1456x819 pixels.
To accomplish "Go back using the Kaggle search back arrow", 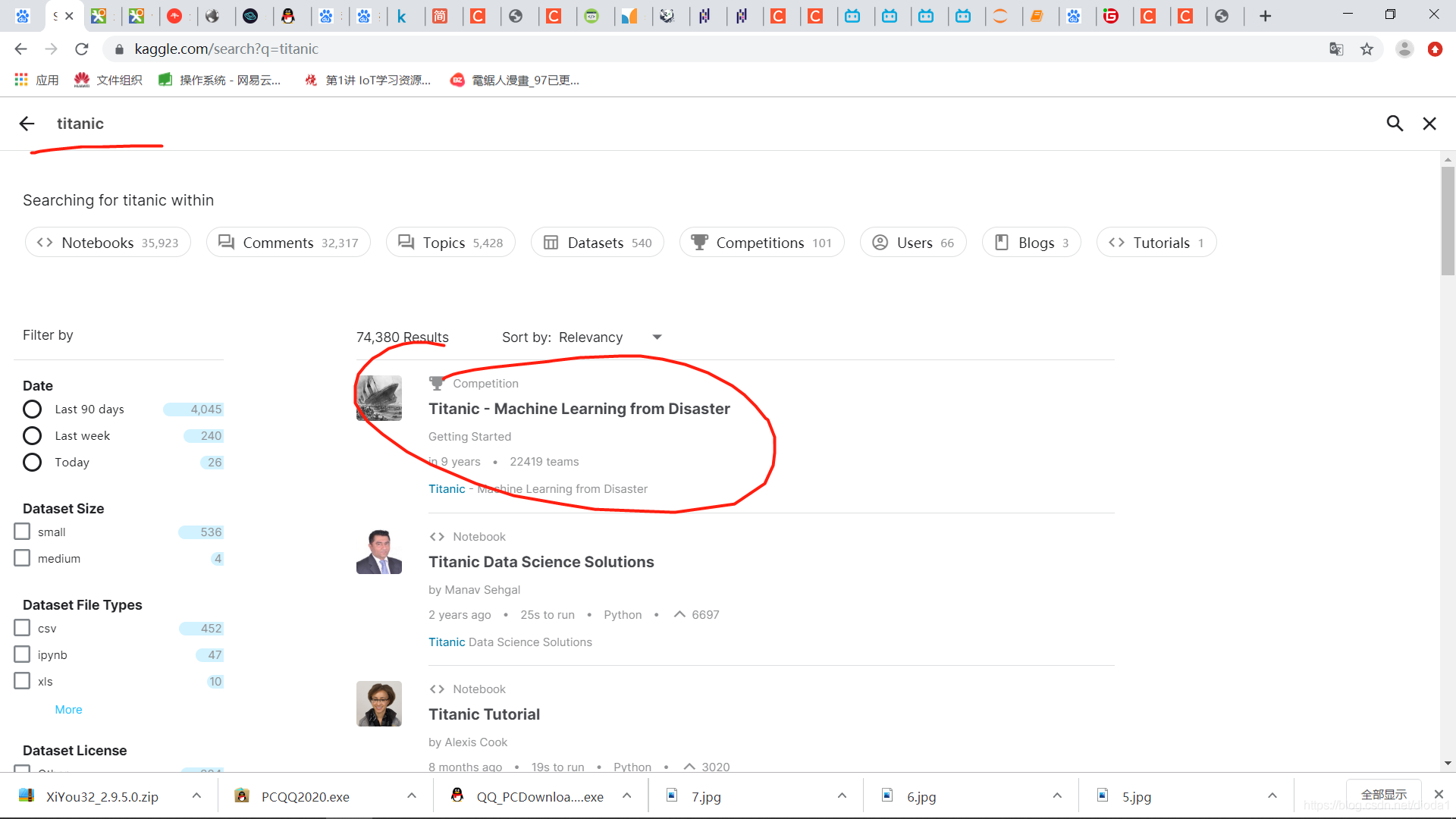I will point(27,124).
